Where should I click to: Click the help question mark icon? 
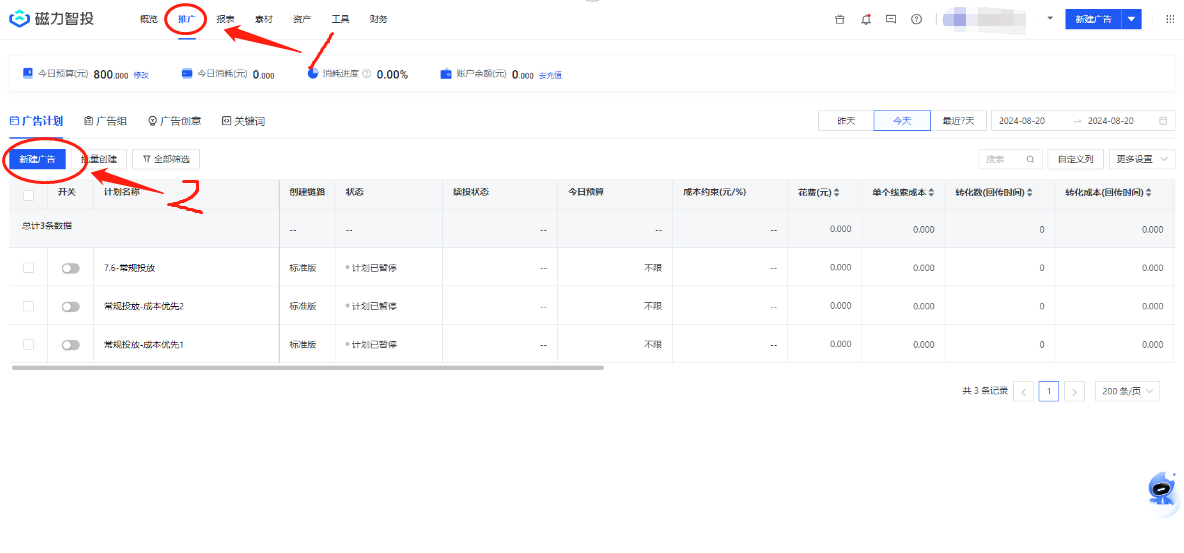(917, 20)
